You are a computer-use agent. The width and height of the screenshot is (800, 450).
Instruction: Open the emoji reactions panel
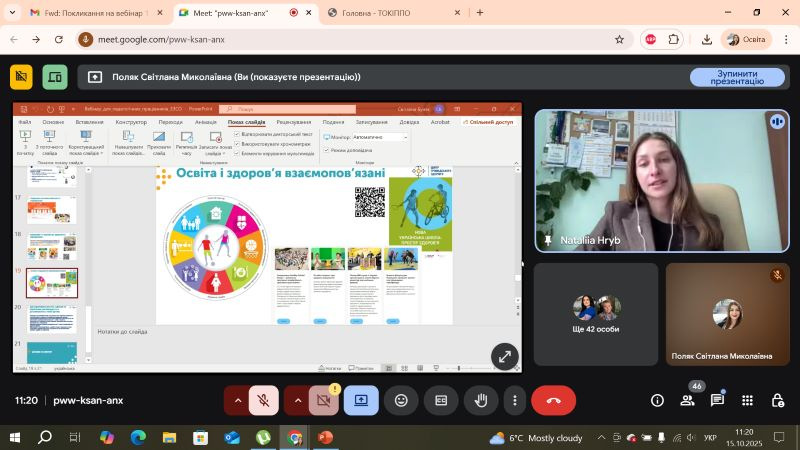[401, 400]
